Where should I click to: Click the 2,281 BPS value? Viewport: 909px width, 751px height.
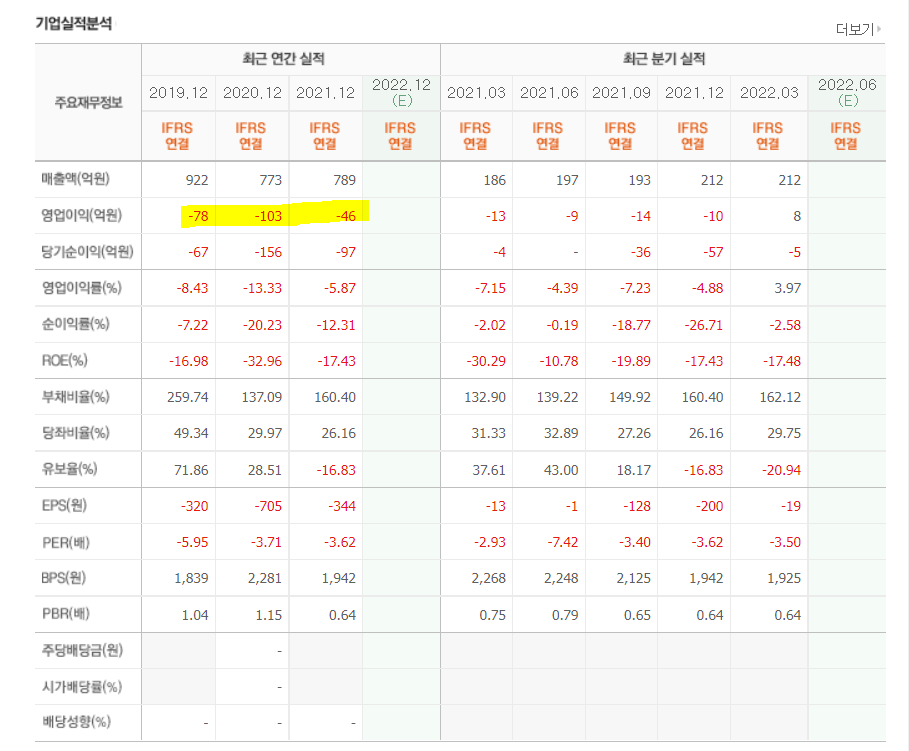point(265,578)
